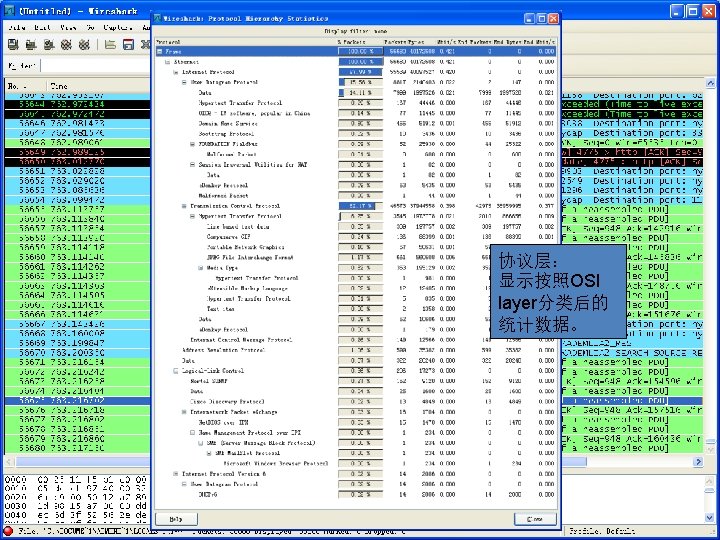Collapse the Ethernet tree node
Screen dimensions: 720x540
point(168,62)
